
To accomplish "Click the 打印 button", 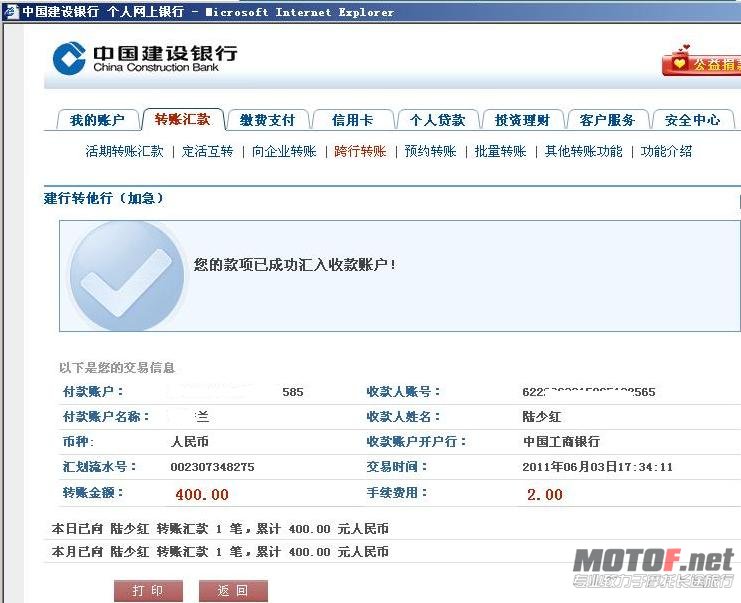I will point(148,591).
